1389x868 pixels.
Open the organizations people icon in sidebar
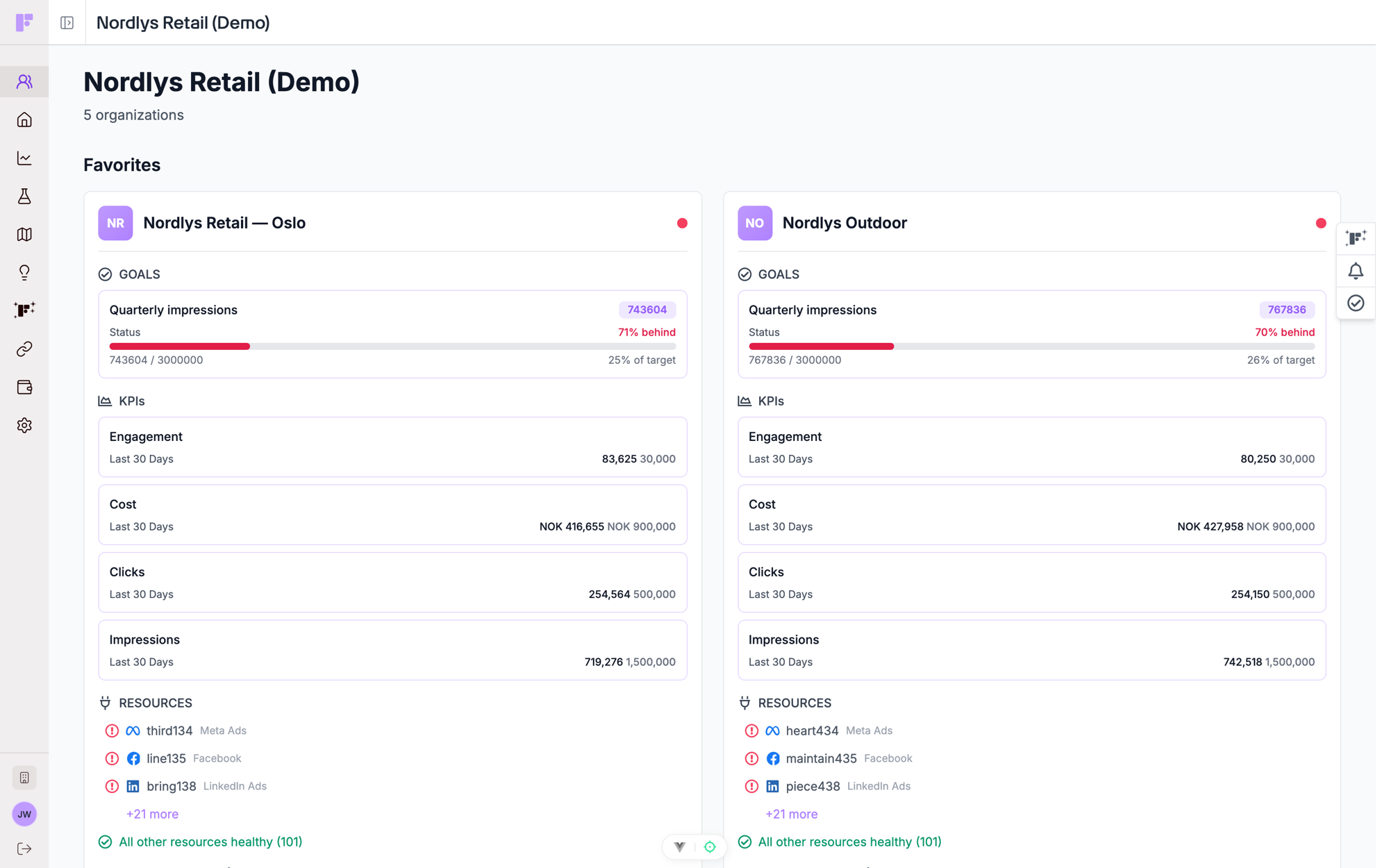coord(24,82)
